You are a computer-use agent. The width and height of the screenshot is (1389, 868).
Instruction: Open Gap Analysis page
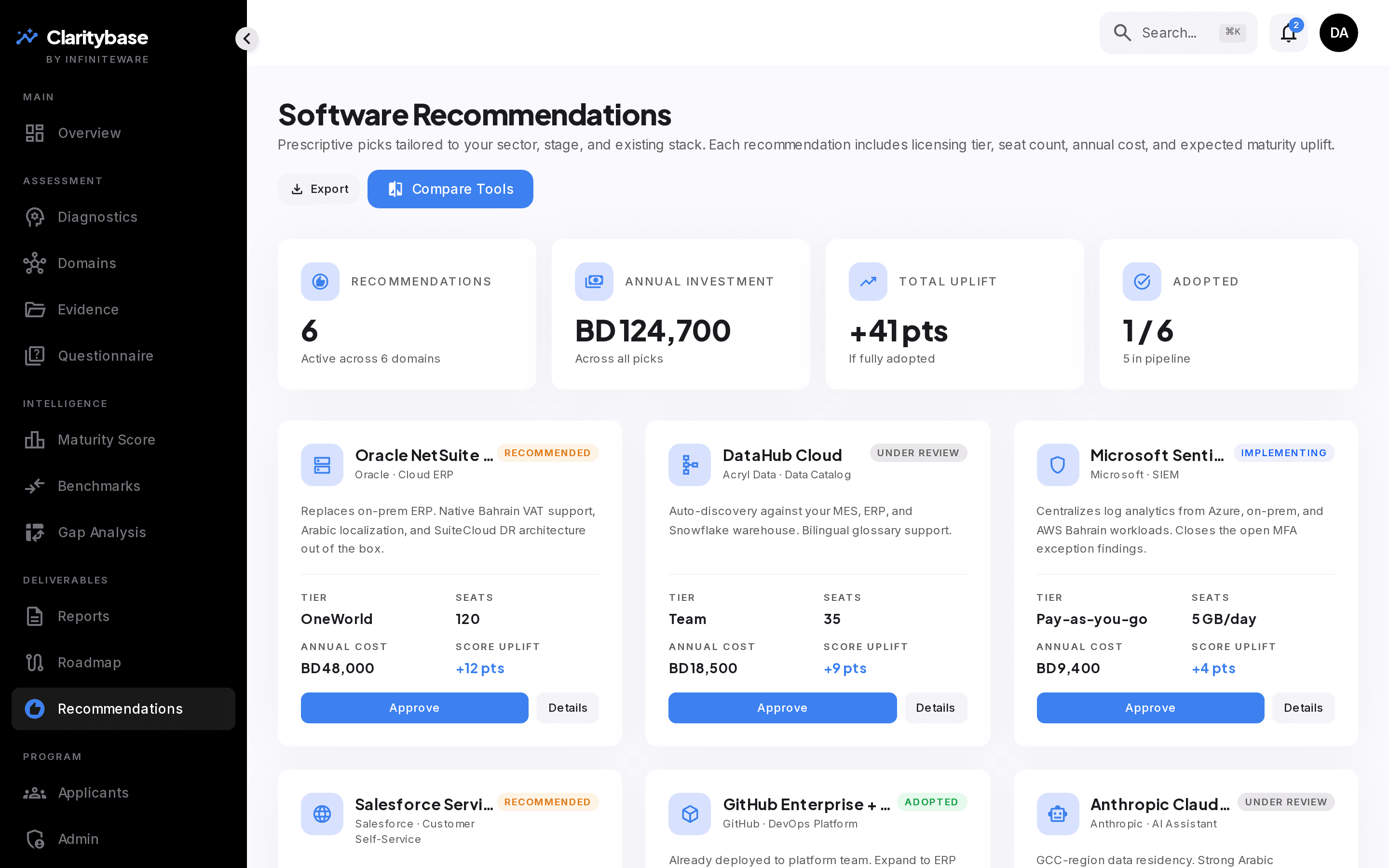pos(123,532)
